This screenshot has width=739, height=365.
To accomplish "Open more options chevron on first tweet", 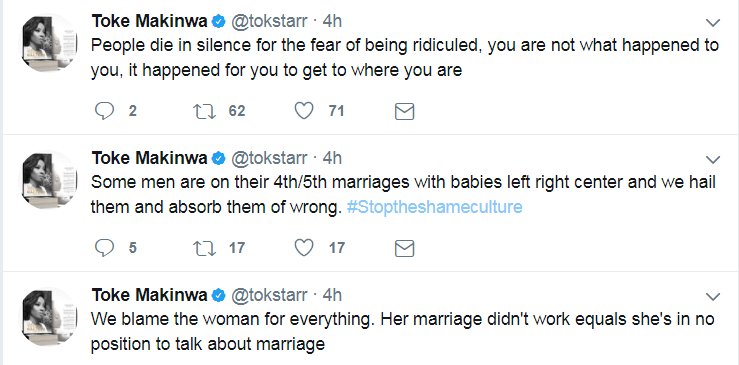I will 713,23.
